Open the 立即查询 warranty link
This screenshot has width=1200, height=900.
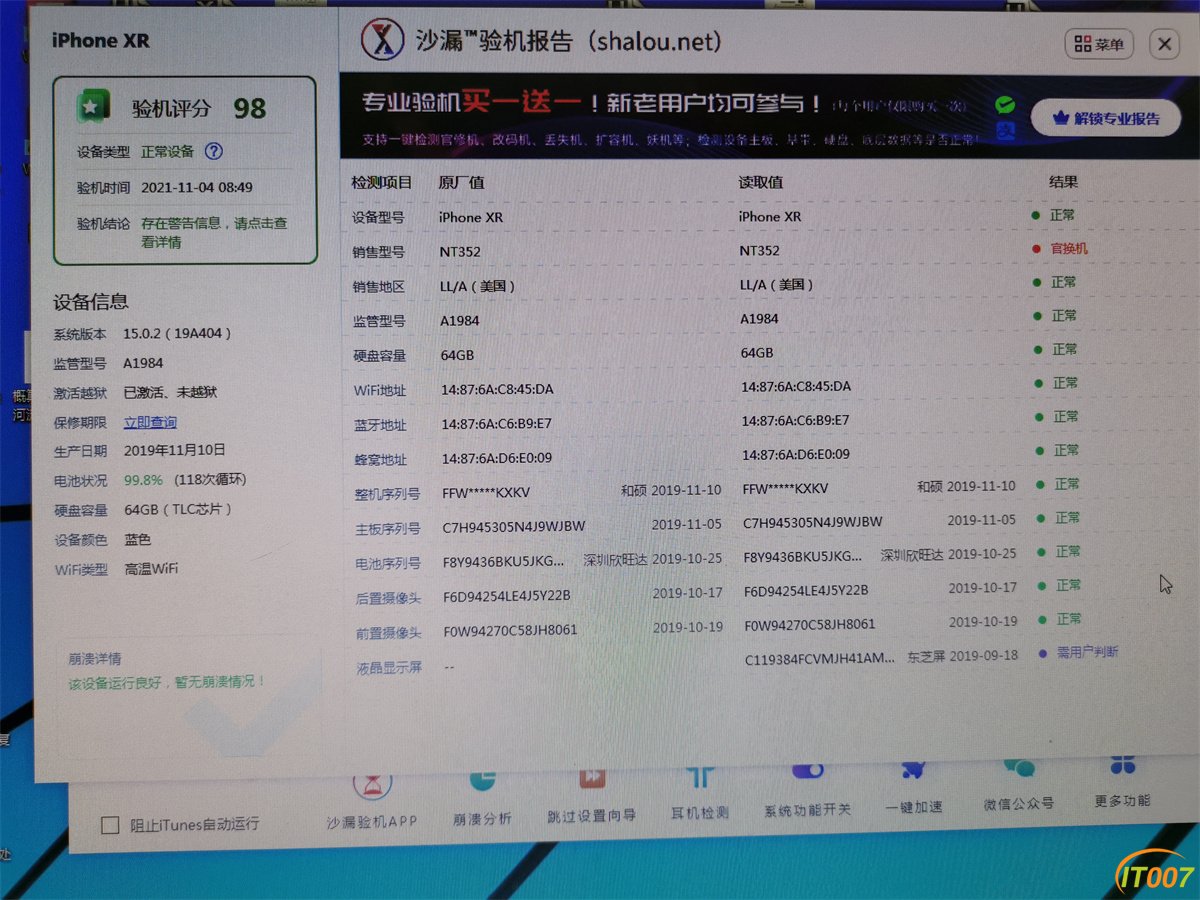pos(150,422)
